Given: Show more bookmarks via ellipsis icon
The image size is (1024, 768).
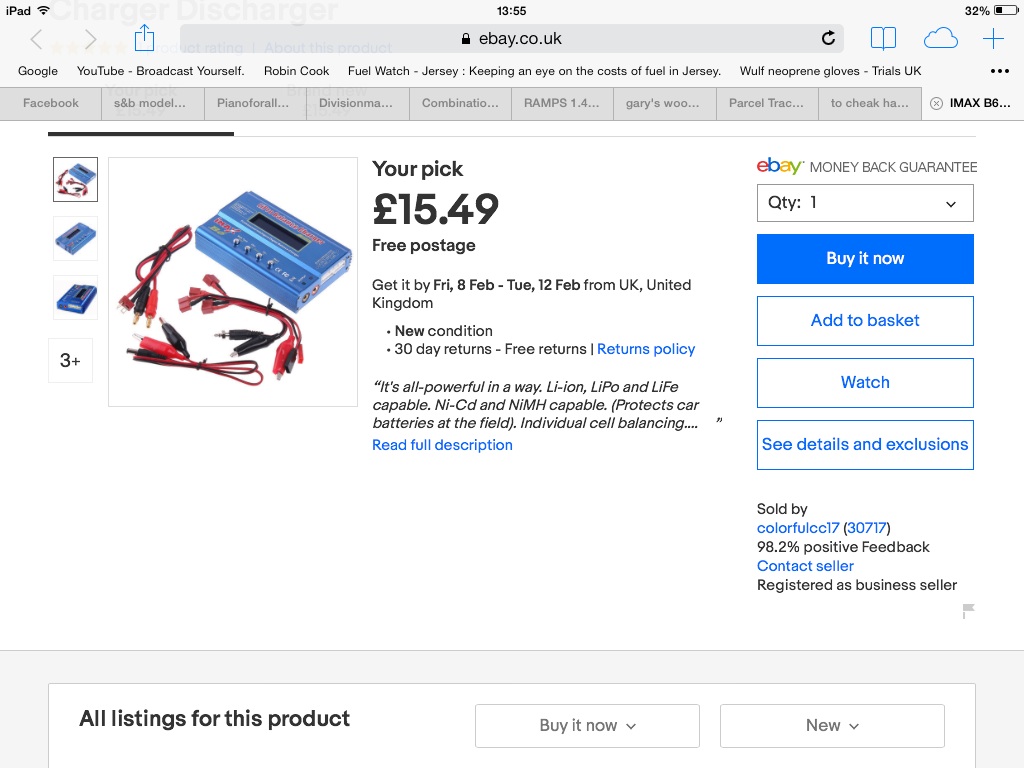Looking at the screenshot, I should pos(999,71).
